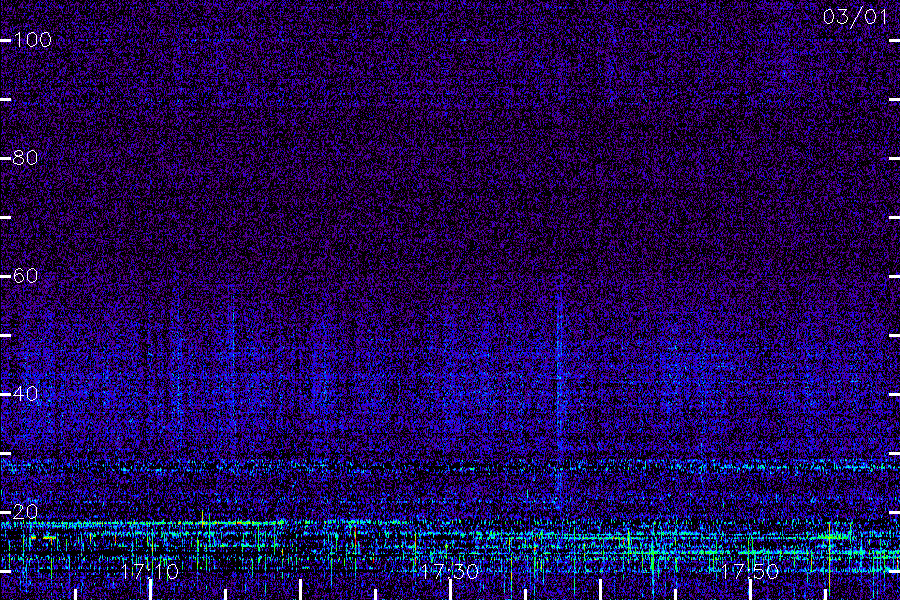Click the 100 frequency axis label

33,40
